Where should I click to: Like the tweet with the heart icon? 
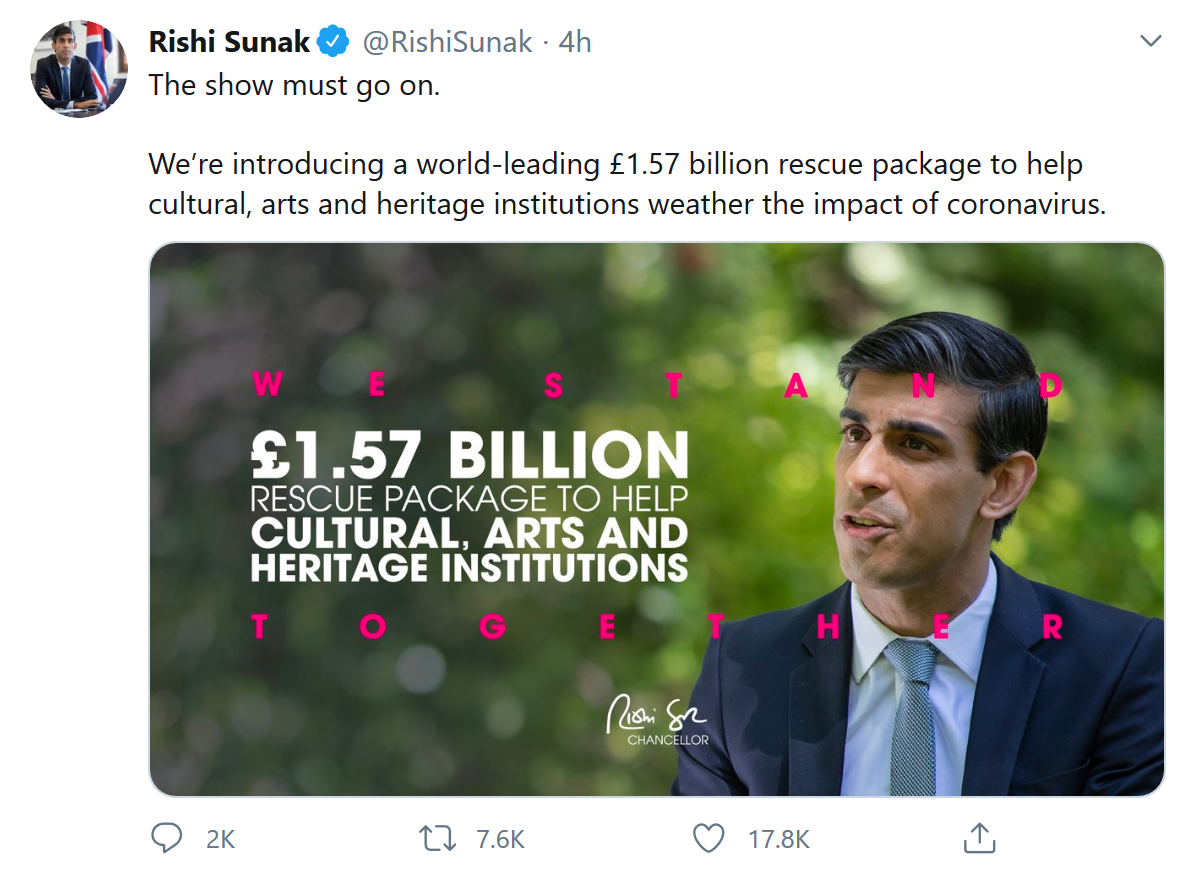coord(708,838)
